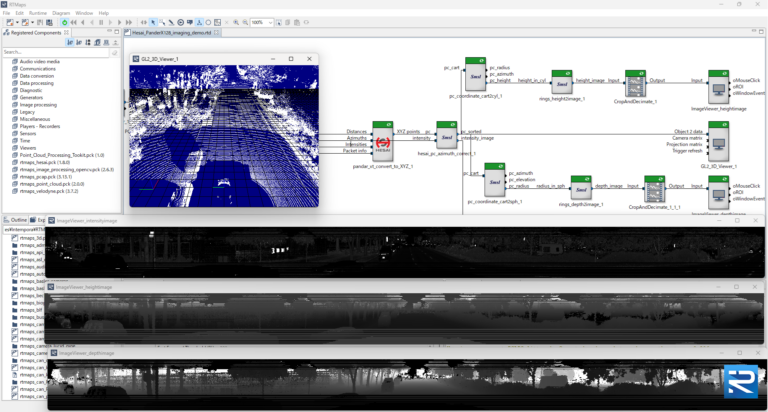Screen dimensions: 768x412
Task: Select the ImageViewer_heightimage component block
Action: tap(719, 87)
